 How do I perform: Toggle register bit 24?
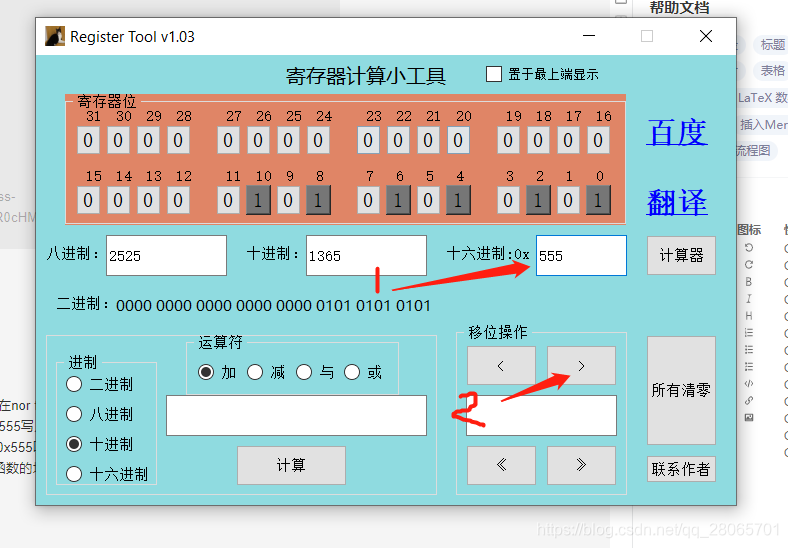click(318, 140)
